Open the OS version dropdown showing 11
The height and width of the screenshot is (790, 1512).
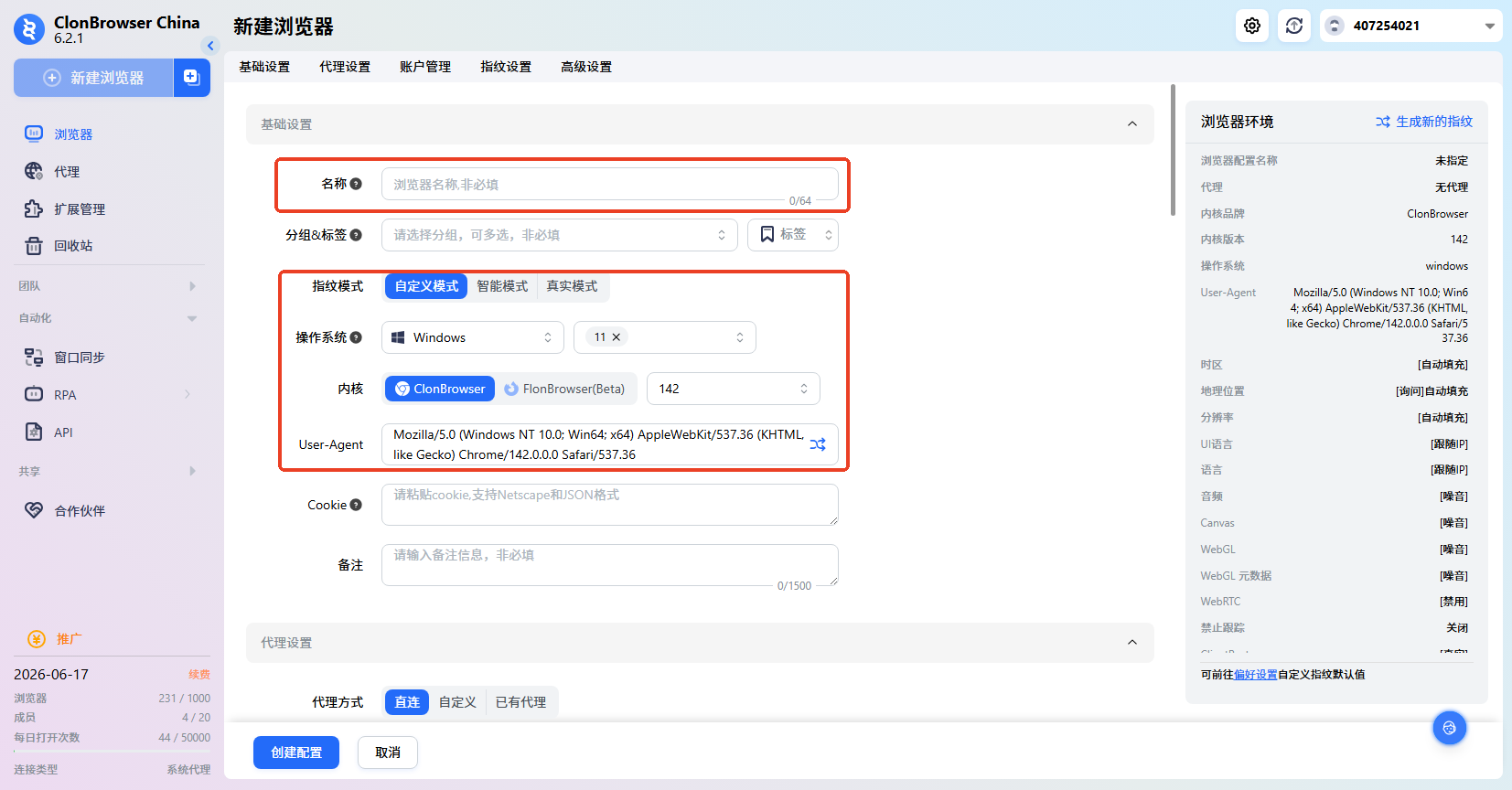(x=665, y=337)
